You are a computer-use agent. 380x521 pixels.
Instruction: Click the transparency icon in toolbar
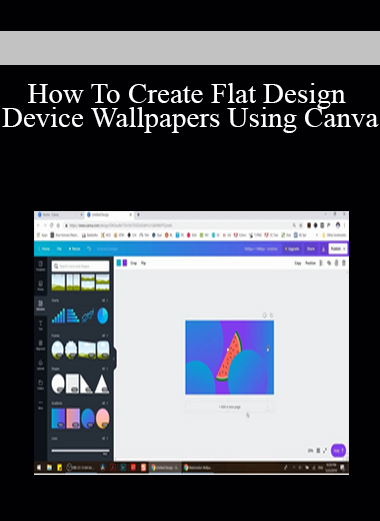coord(321,263)
